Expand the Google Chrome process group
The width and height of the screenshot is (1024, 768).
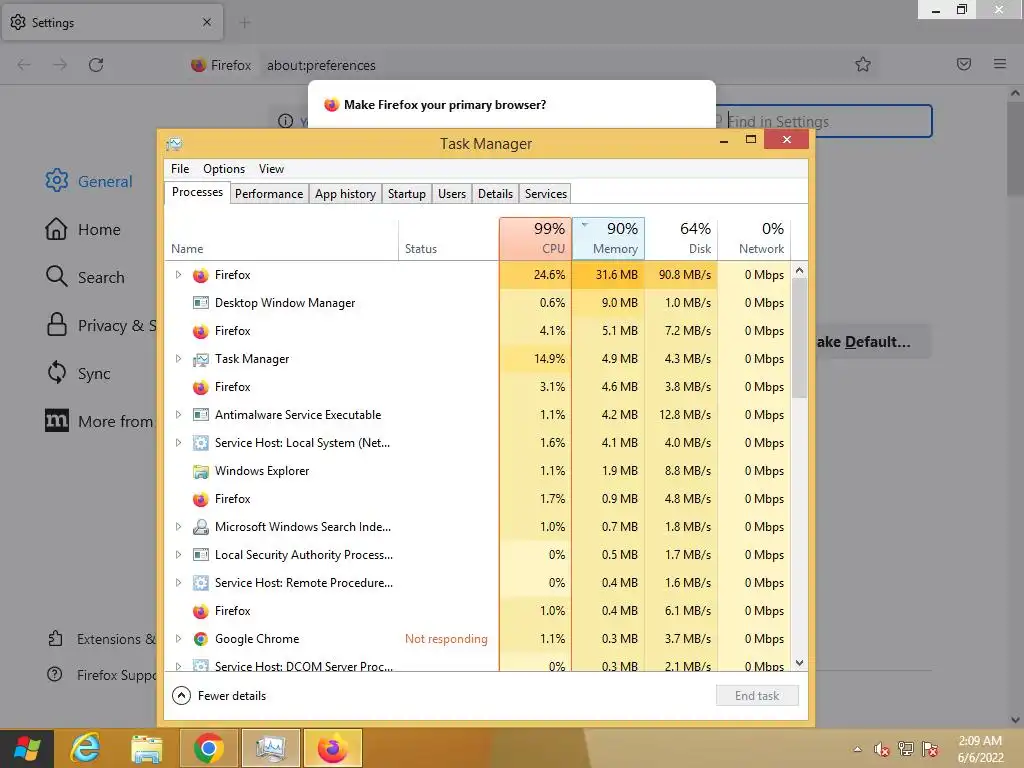point(178,639)
